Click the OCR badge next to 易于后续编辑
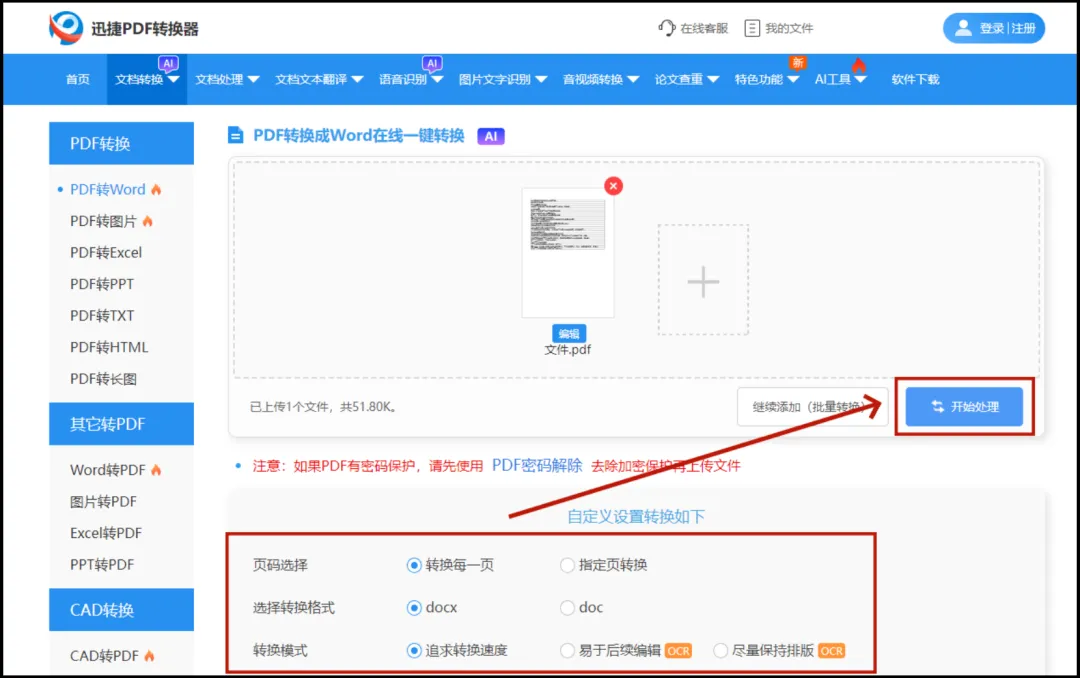This screenshot has height=678, width=1080. 678,651
